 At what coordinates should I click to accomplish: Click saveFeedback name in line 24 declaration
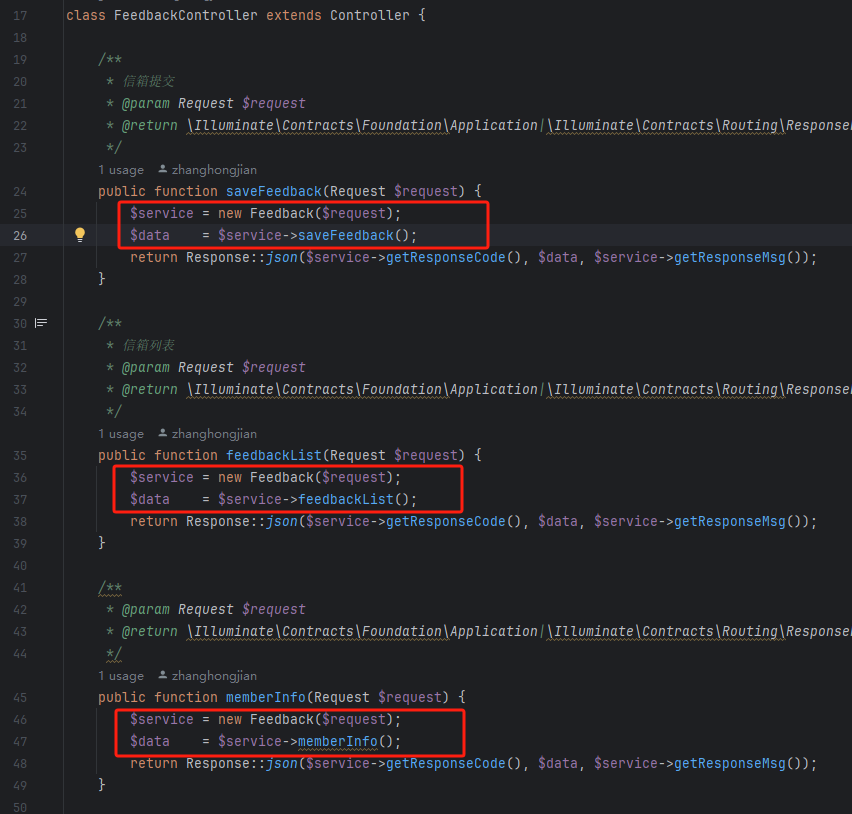273,191
